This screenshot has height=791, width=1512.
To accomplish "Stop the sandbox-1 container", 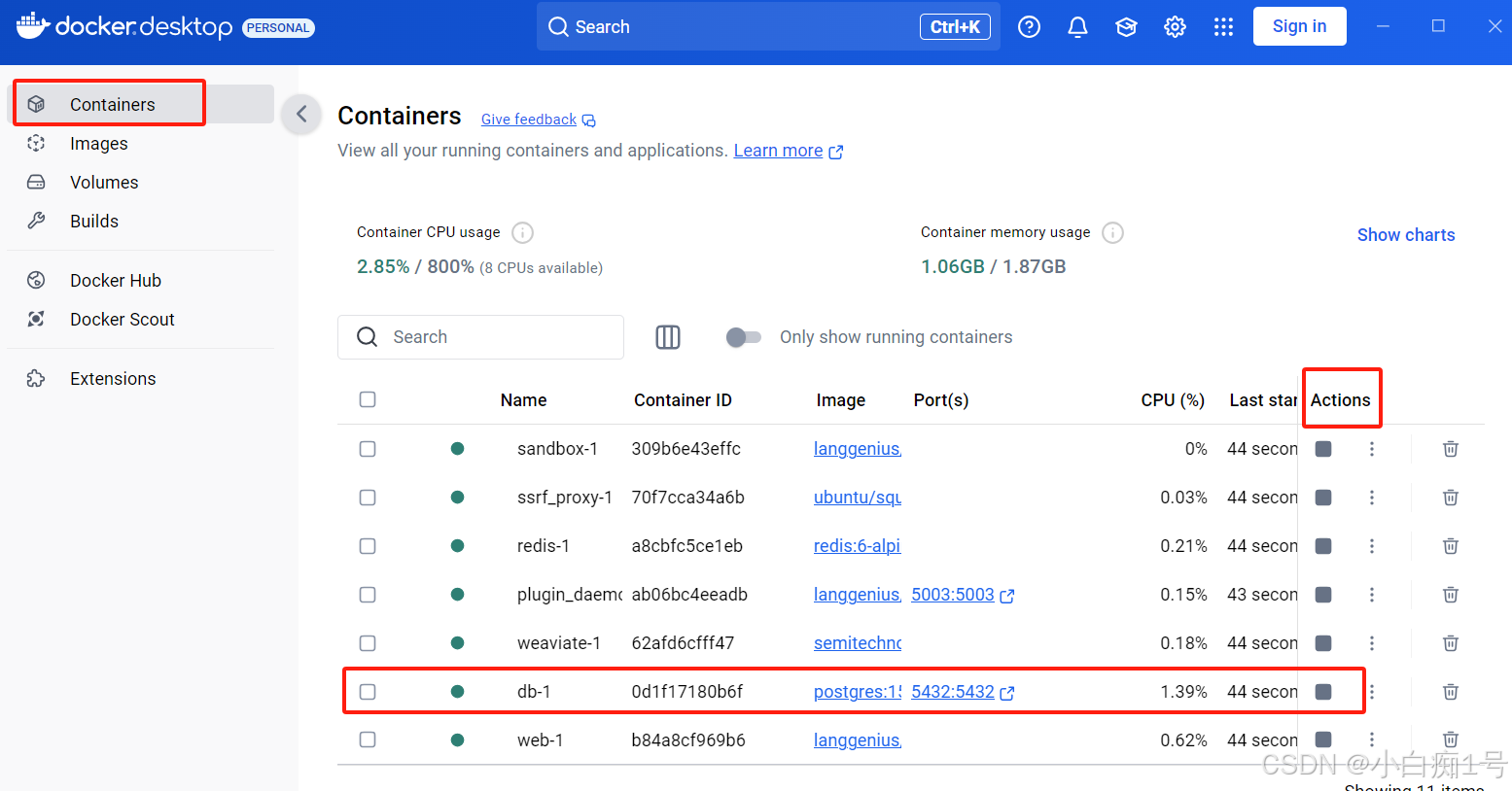I will pyautogui.click(x=1323, y=449).
